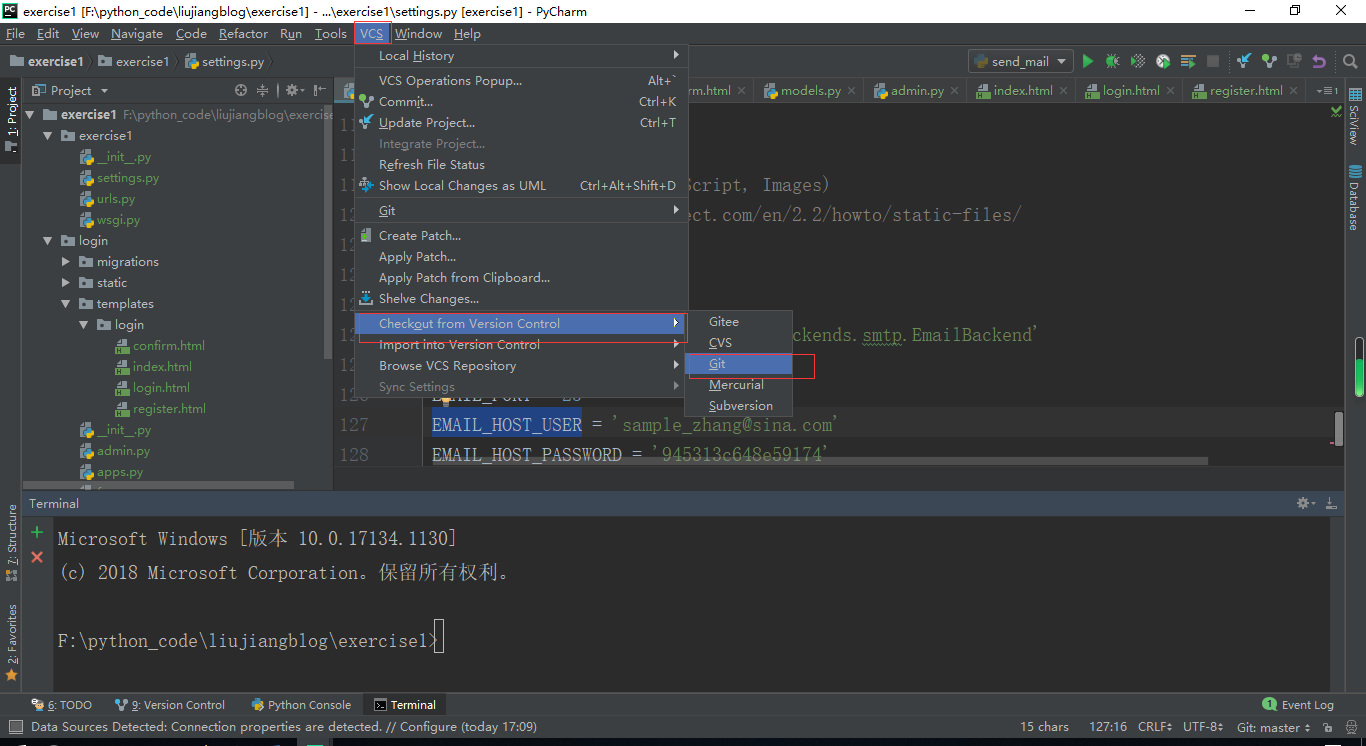Close the terminal session with red X
1366x746 pixels.
click(x=37, y=557)
